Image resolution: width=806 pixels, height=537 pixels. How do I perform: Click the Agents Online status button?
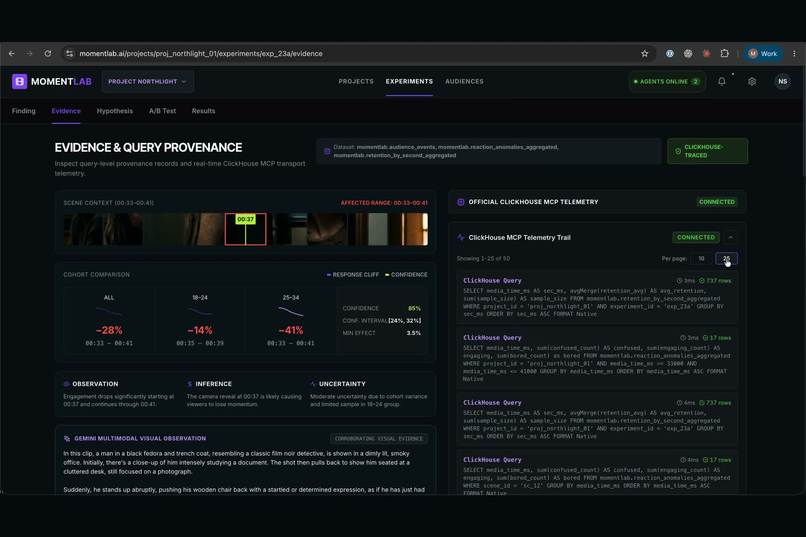(x=667, y=81)
